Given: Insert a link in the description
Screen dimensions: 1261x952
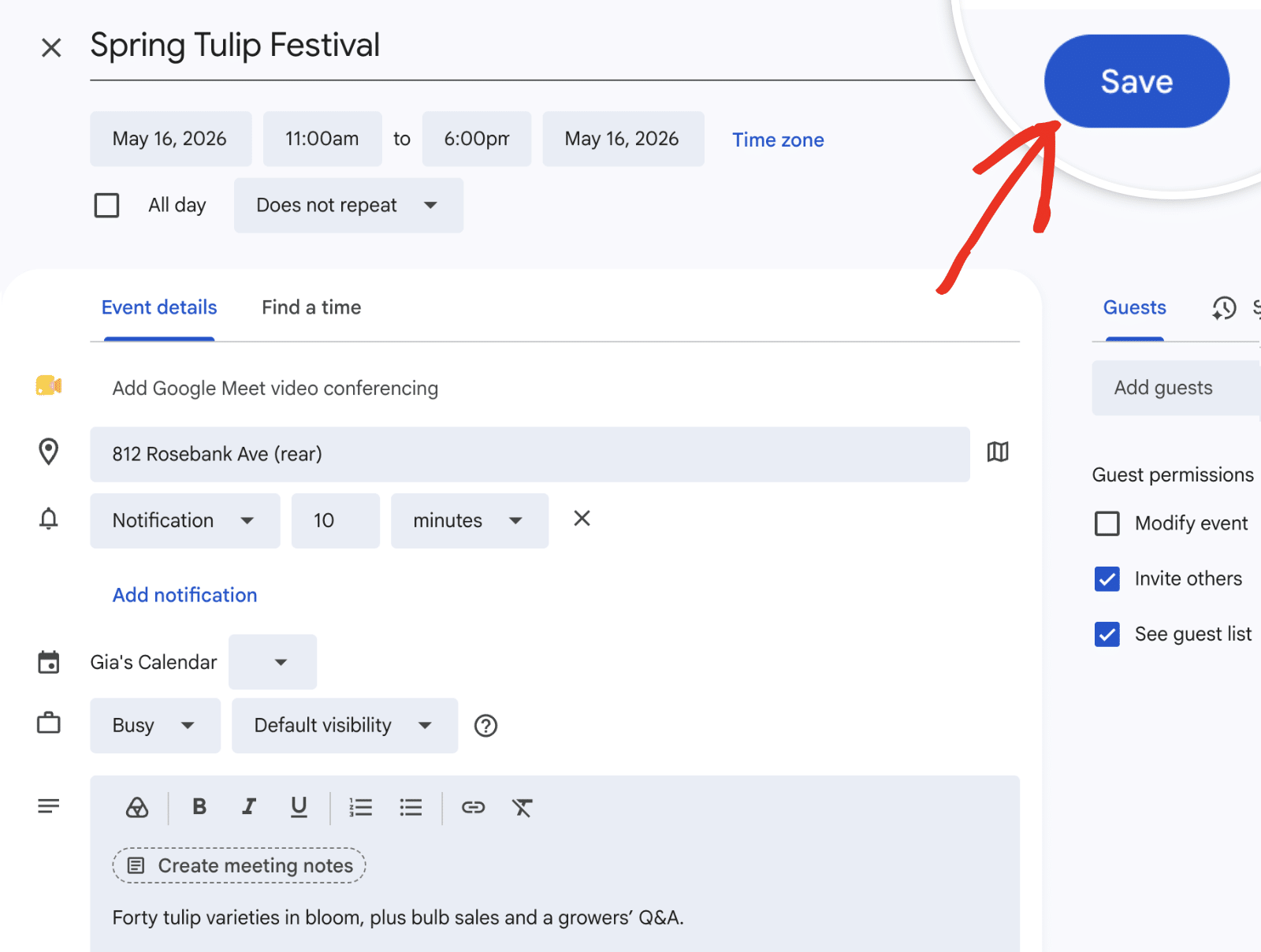Looking at the screenshot, I should pyautogui.click(x=473, y=807).
